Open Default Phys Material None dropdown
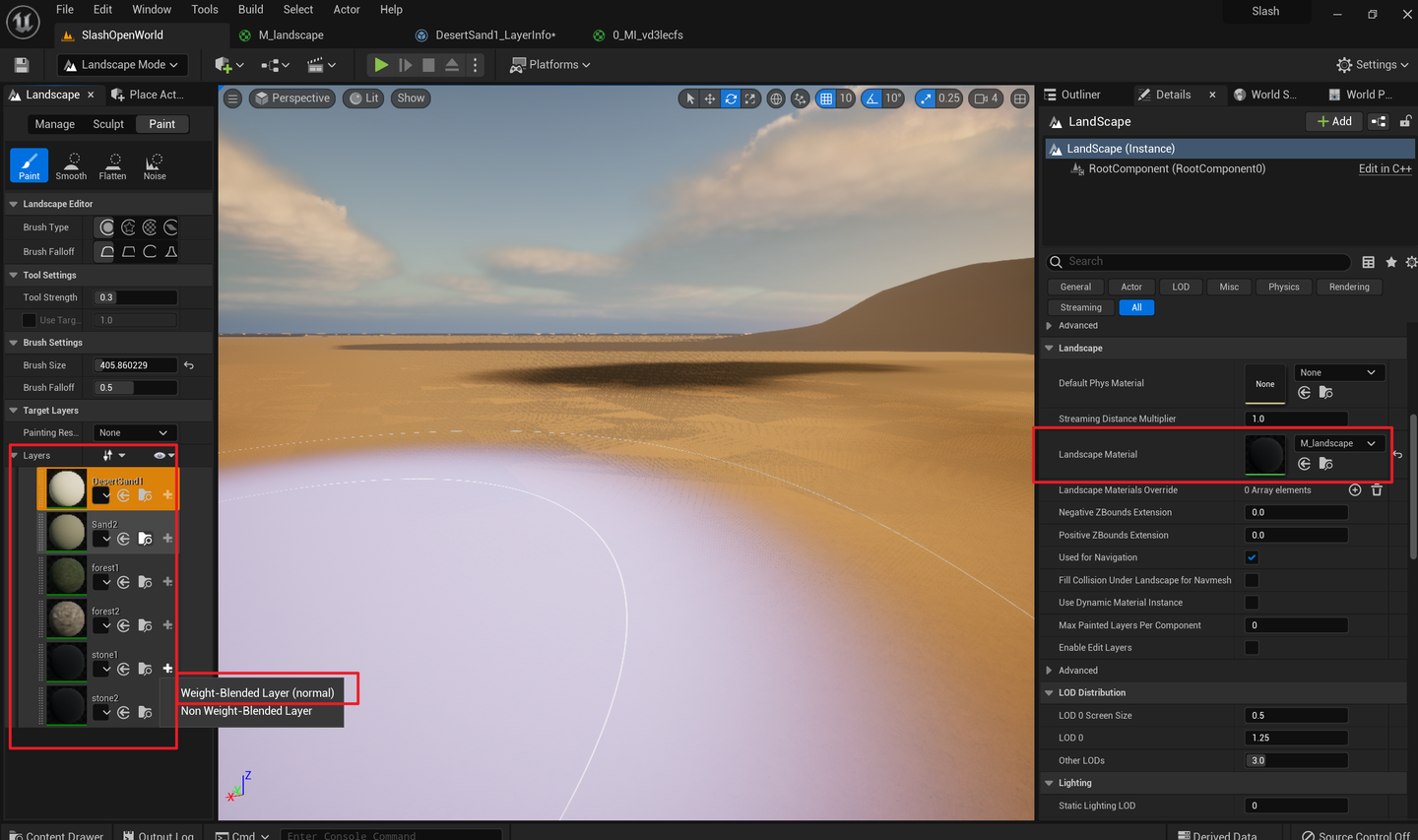The height and width of the screenshot is (840, 1418). (x=1338, y=373)
